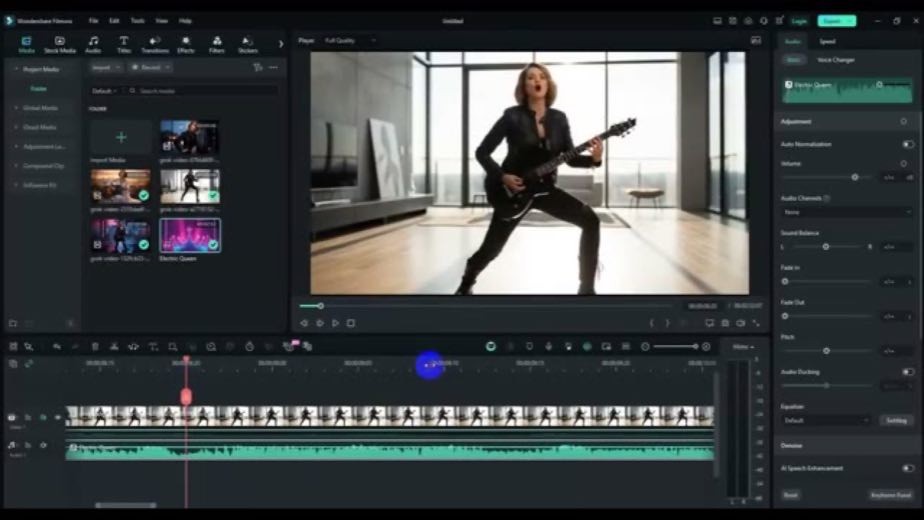Screen dimensions: 924x520
Task: Click the previous frame button in the player
Action: (305, 323)
